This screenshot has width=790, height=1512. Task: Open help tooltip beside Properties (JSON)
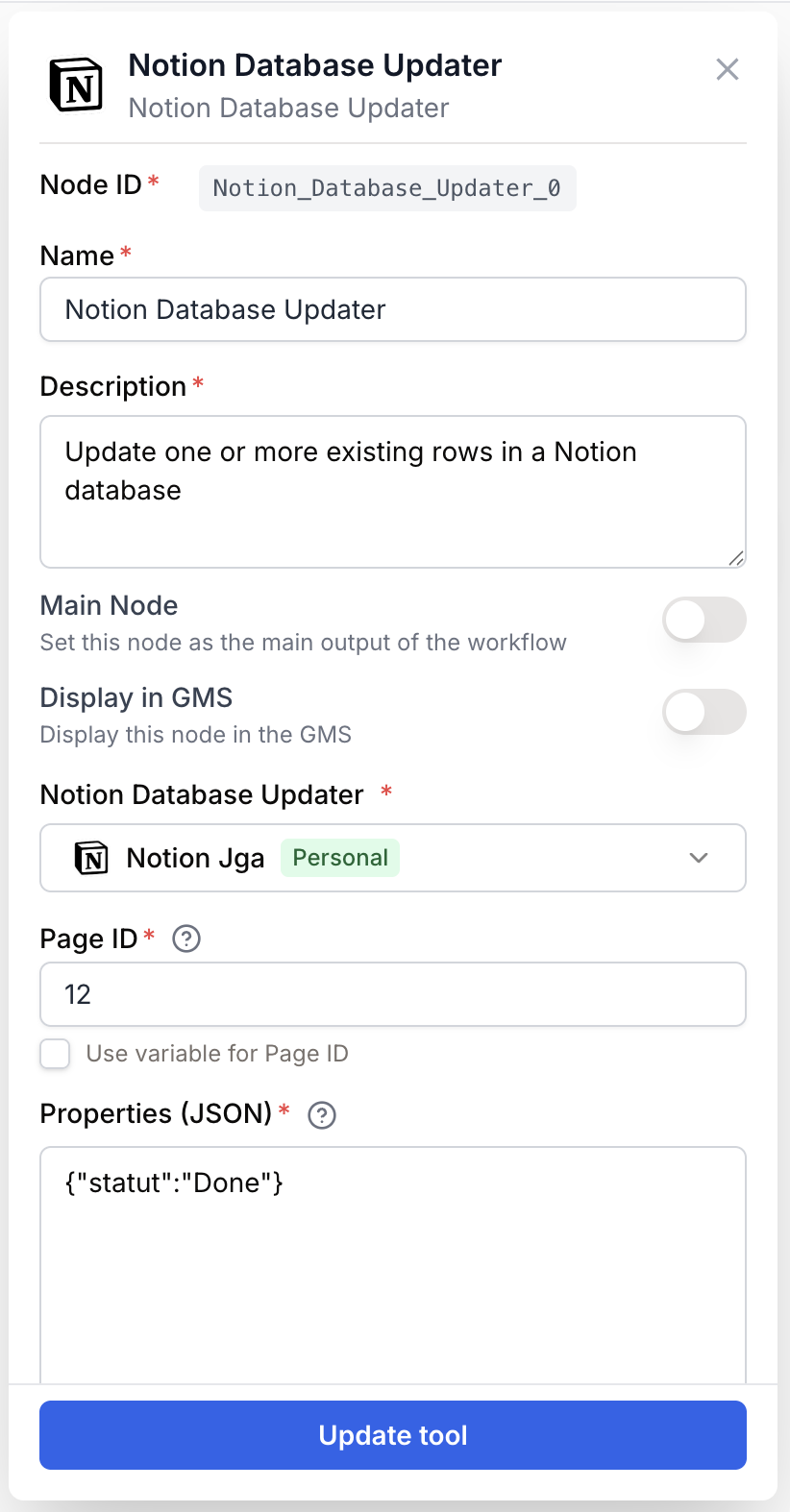point(322,1115)
